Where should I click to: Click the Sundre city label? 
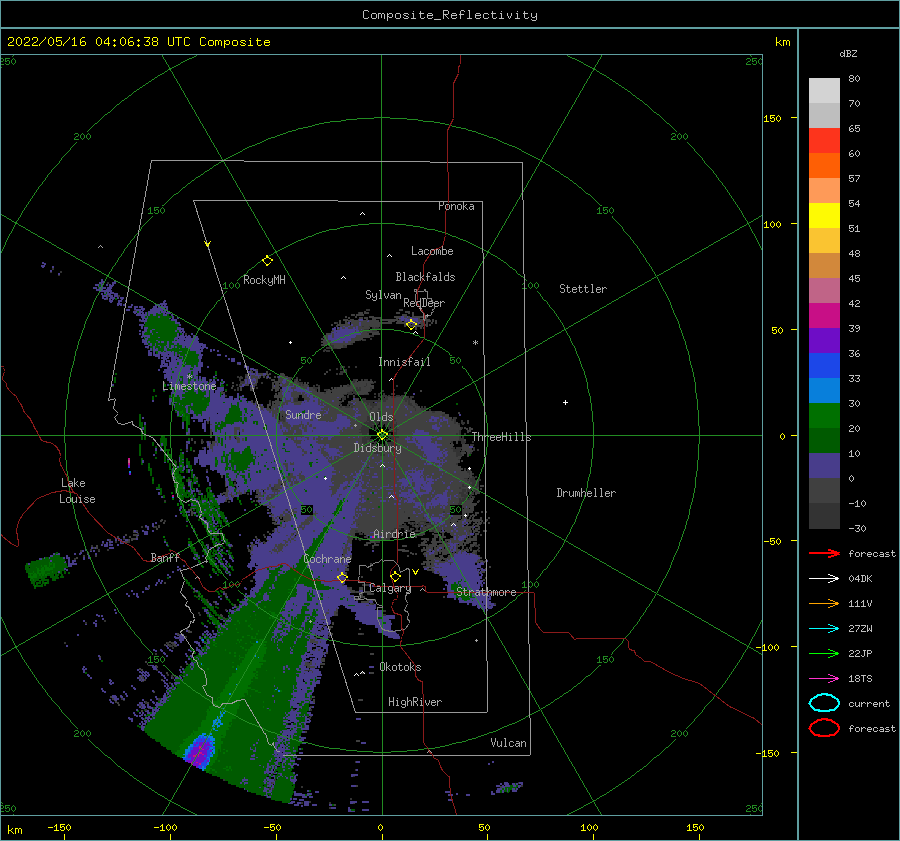[303, 414]
